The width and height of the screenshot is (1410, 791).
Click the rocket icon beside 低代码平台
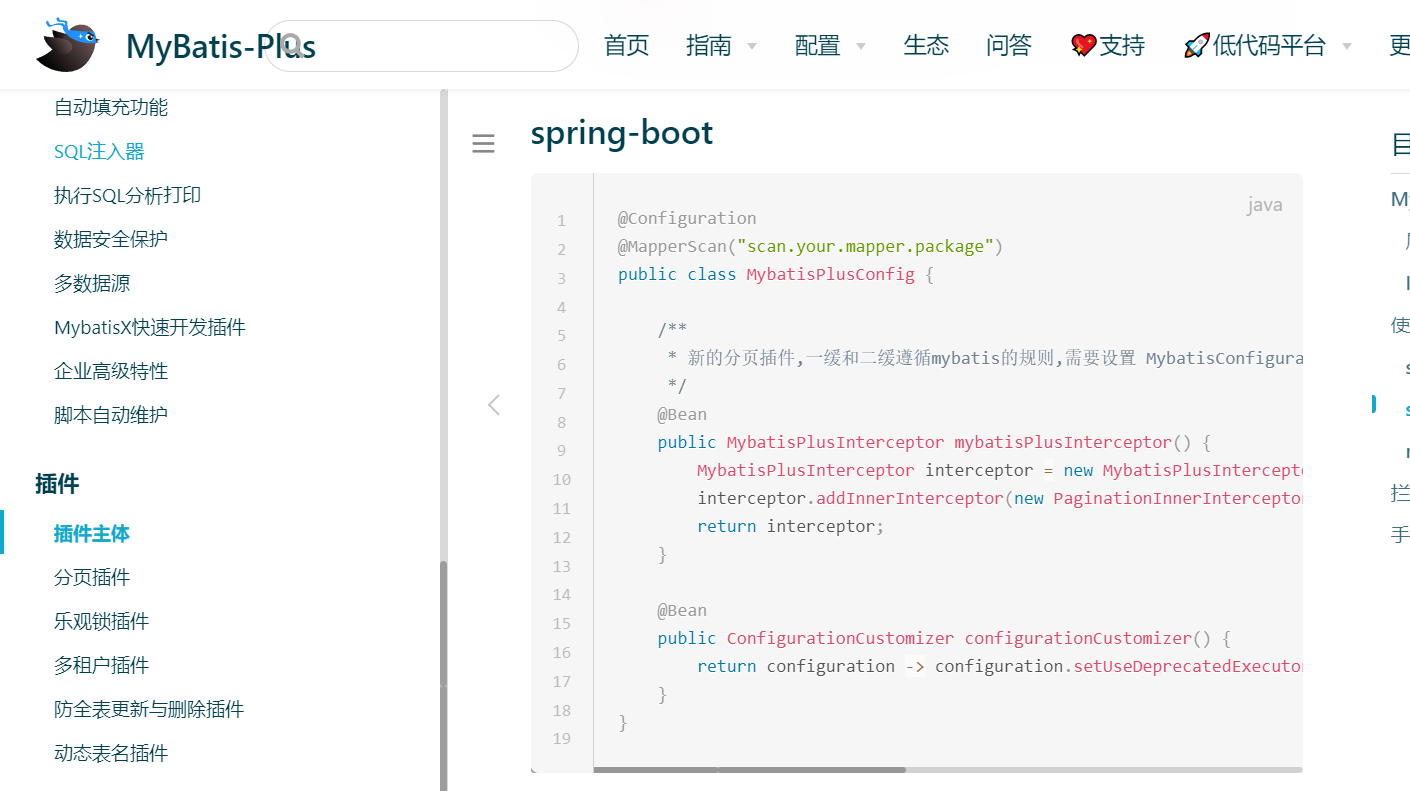click(1196, 45)
